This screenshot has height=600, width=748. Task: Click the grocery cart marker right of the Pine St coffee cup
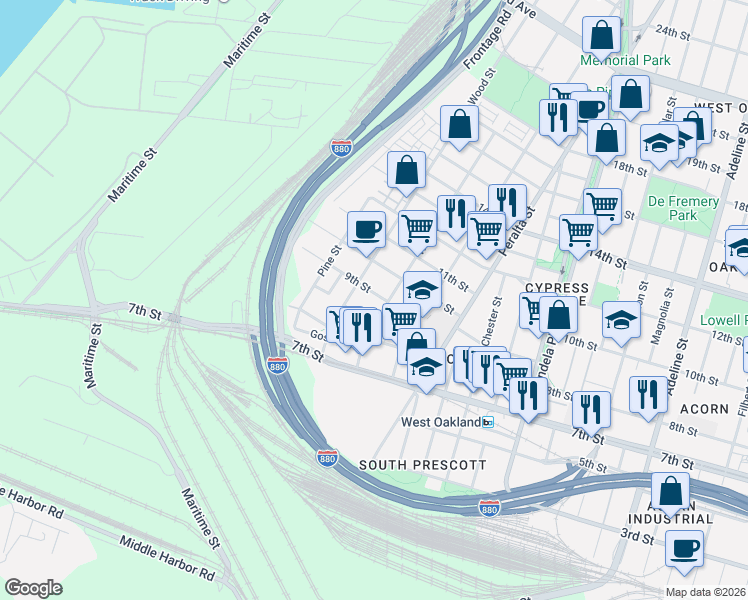(x=417, y=232)
